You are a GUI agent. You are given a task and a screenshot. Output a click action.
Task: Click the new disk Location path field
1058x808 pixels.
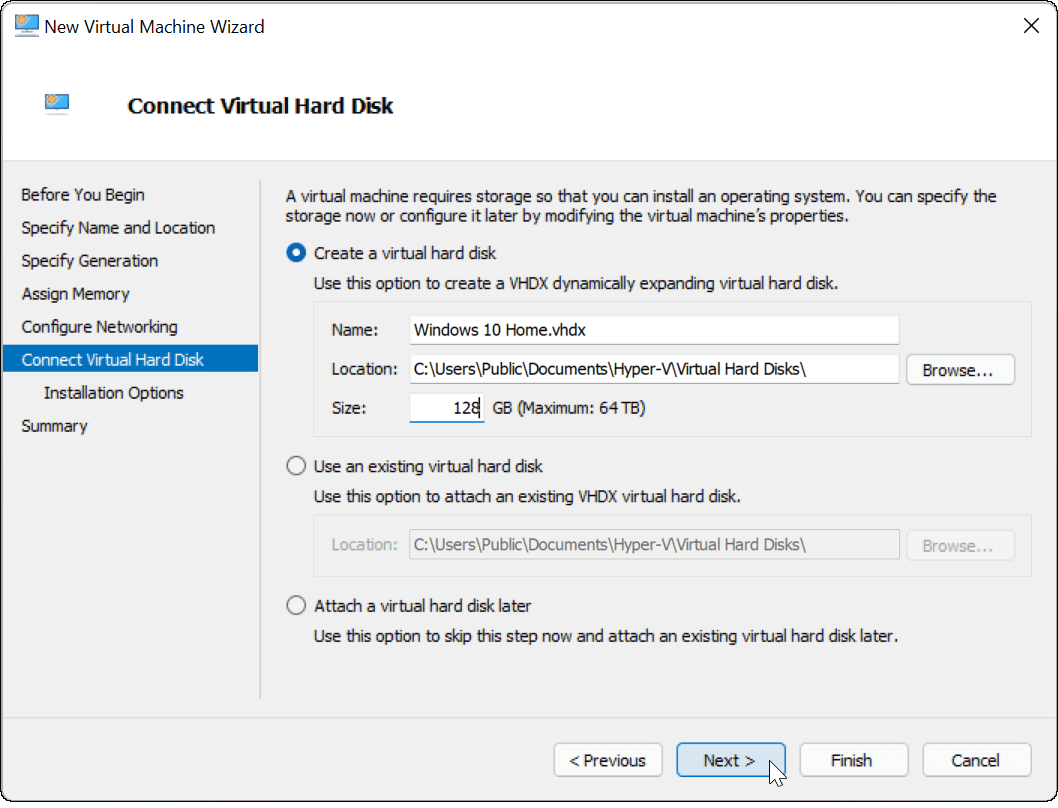[654, 369]
